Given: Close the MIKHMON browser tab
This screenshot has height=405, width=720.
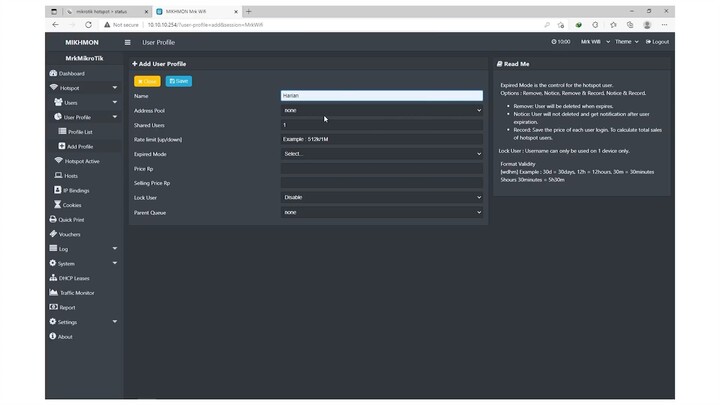Looking at the screenshot, I should 236,11.
